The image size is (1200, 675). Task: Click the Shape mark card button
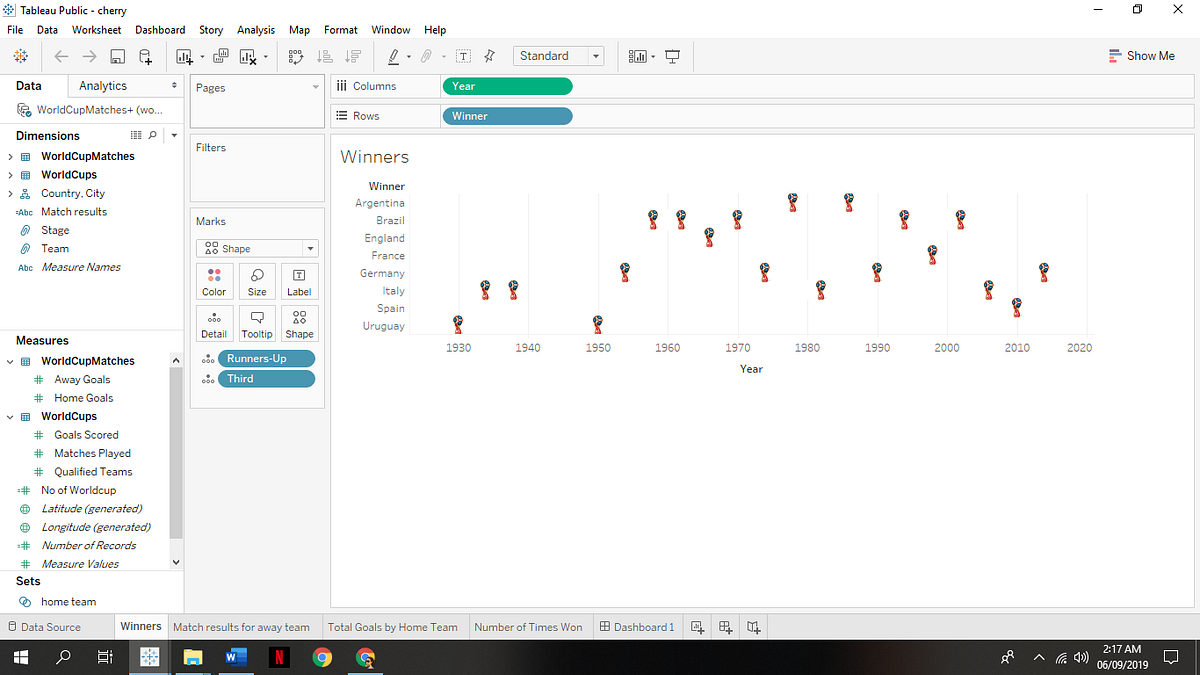pos(299,323)
